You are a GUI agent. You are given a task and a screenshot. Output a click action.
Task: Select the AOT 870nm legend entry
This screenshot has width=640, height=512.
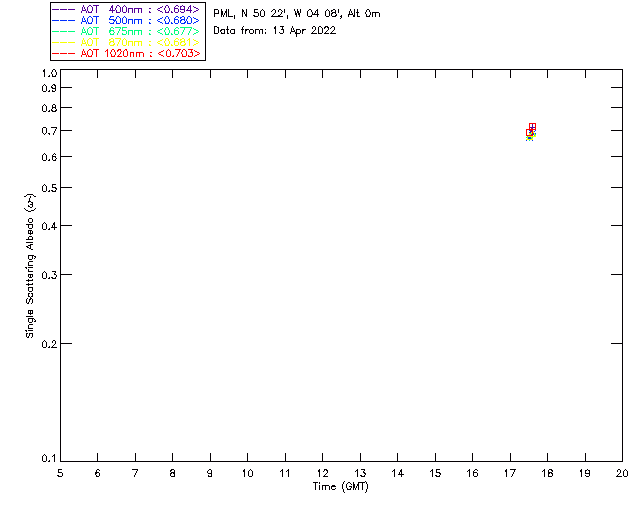pyautogui.click(x=126, y=42)
